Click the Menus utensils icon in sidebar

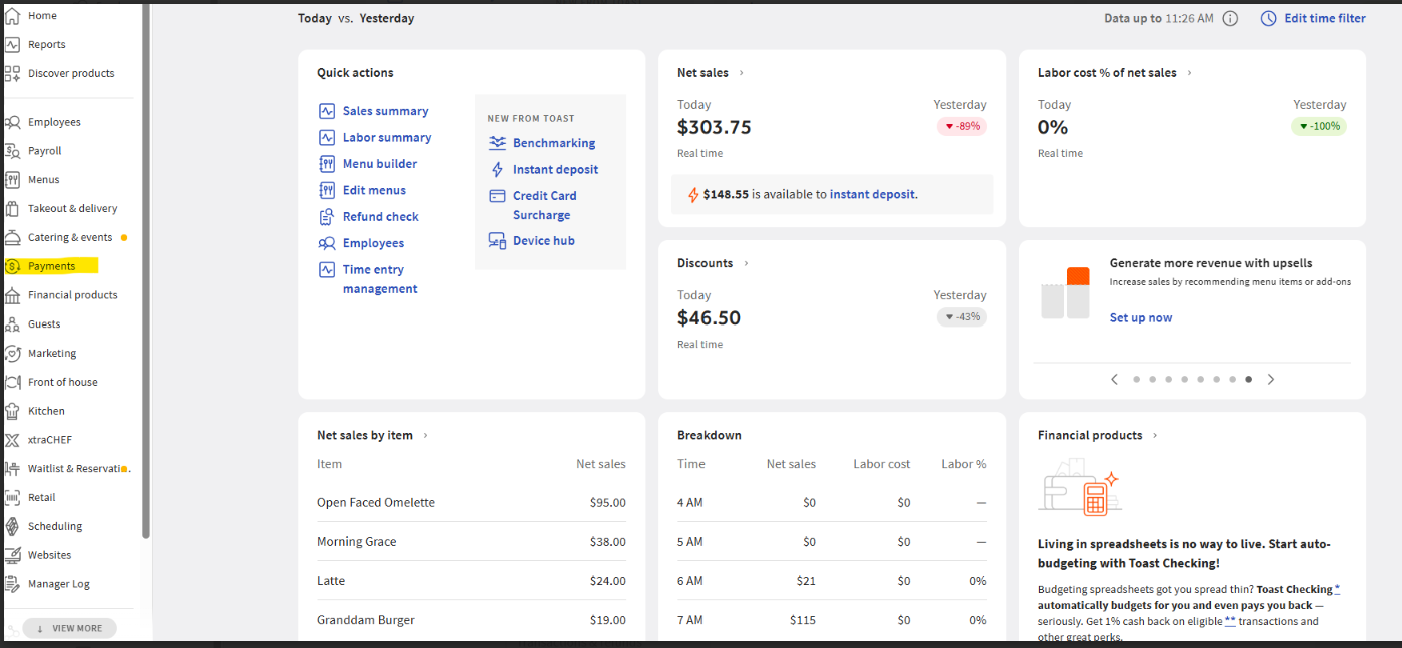[13, 180]
